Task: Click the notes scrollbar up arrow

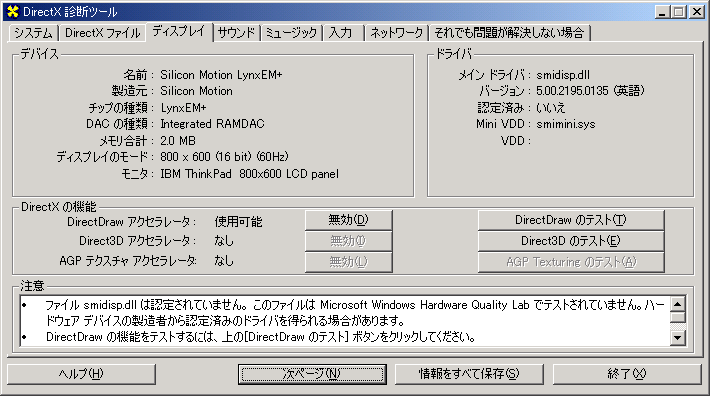Action: 677,304
